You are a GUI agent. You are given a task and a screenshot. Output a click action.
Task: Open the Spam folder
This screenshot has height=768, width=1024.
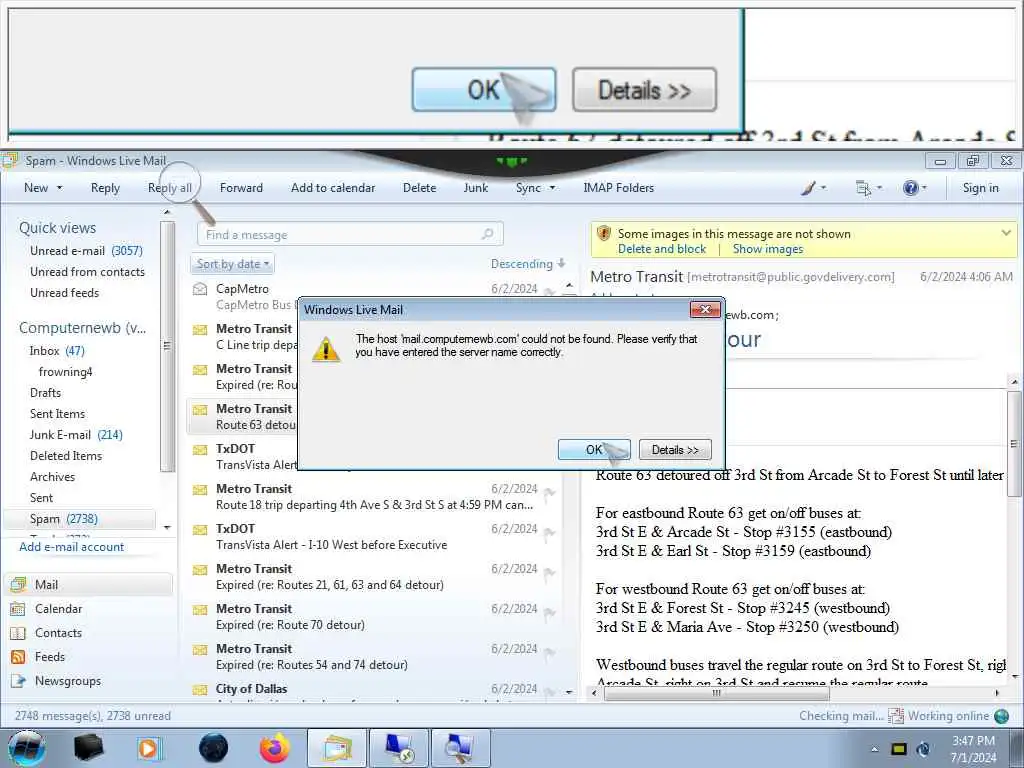tap(79, 519)
